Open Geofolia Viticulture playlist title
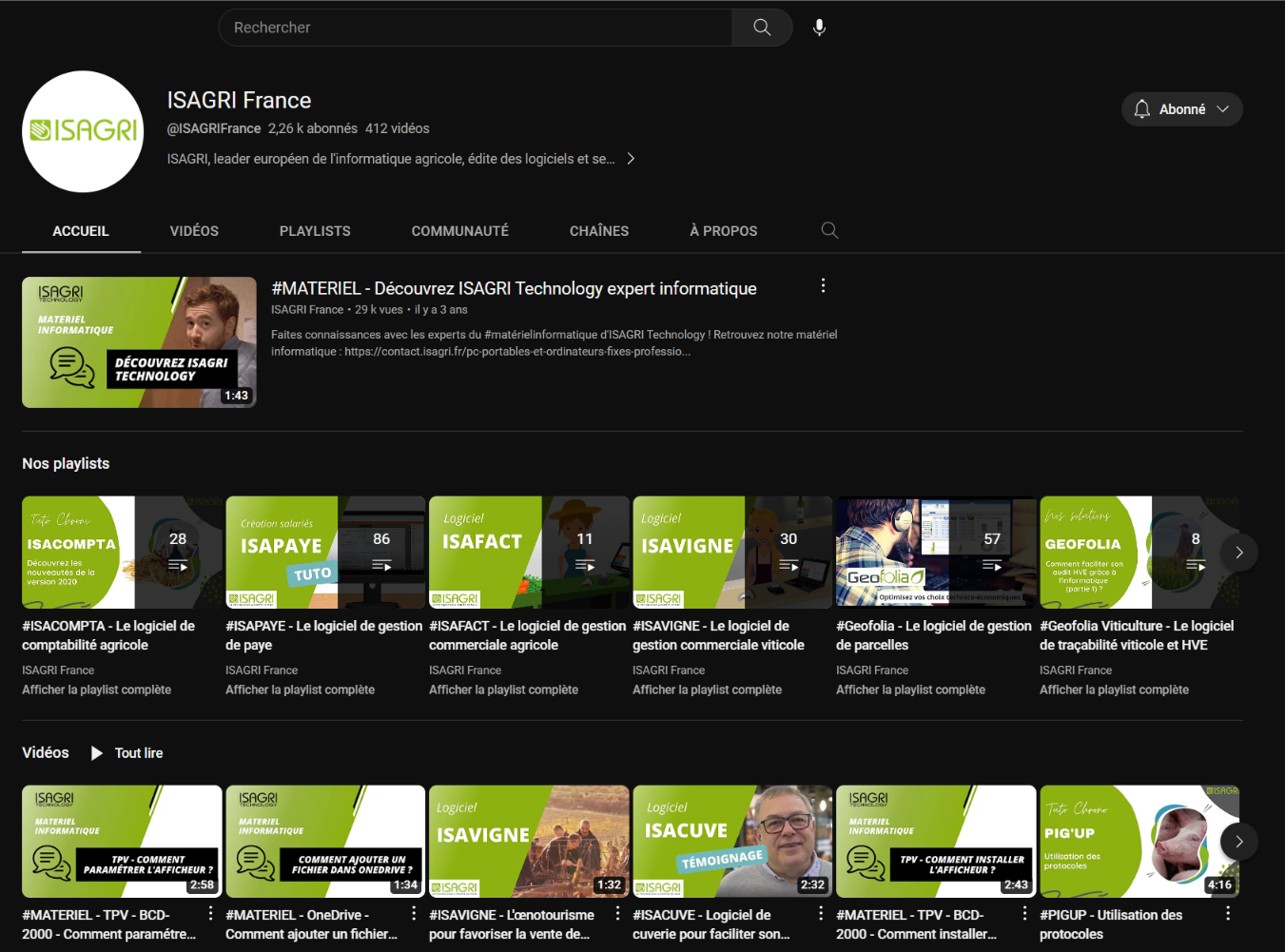The height and width of the screenshot is (952, 1285). tap(1137, 635)
